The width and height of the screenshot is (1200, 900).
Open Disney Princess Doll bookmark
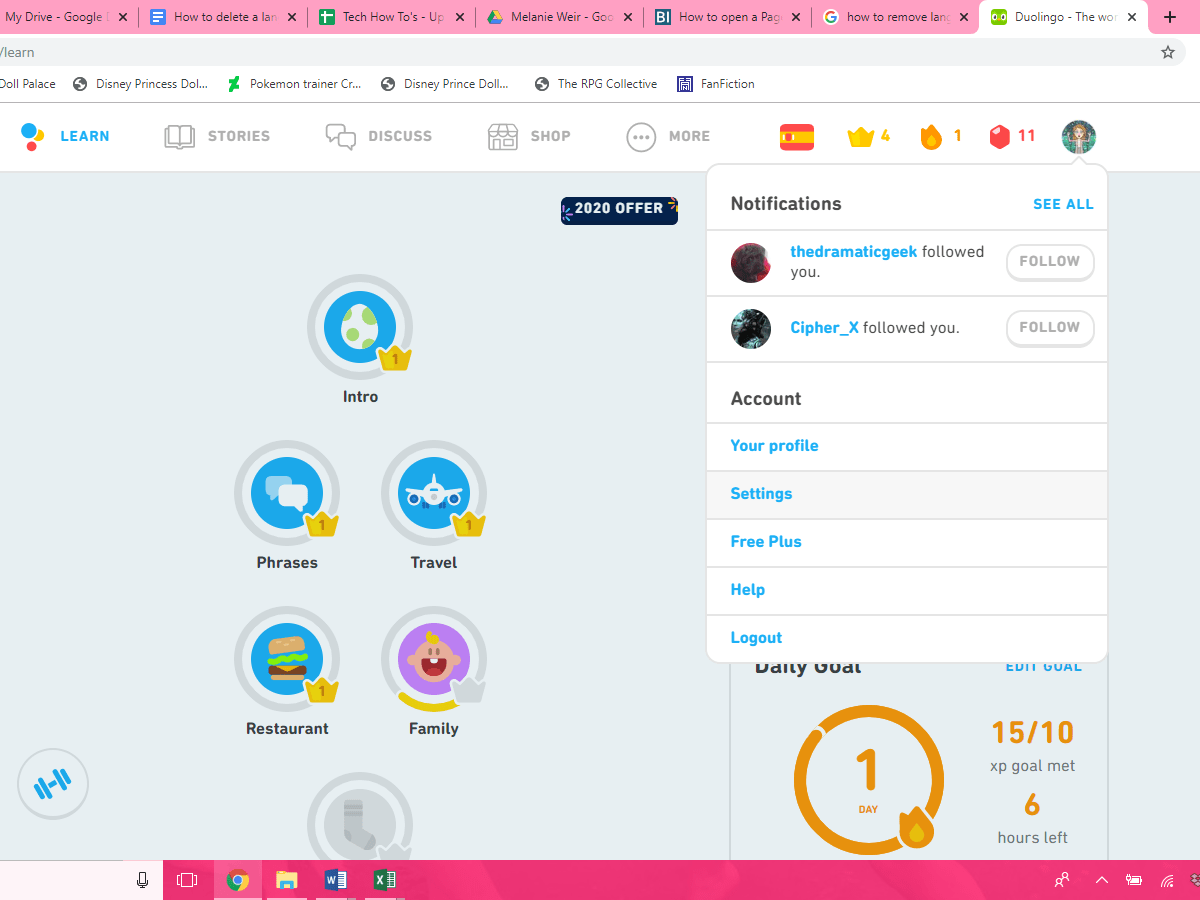pos(140,84)
